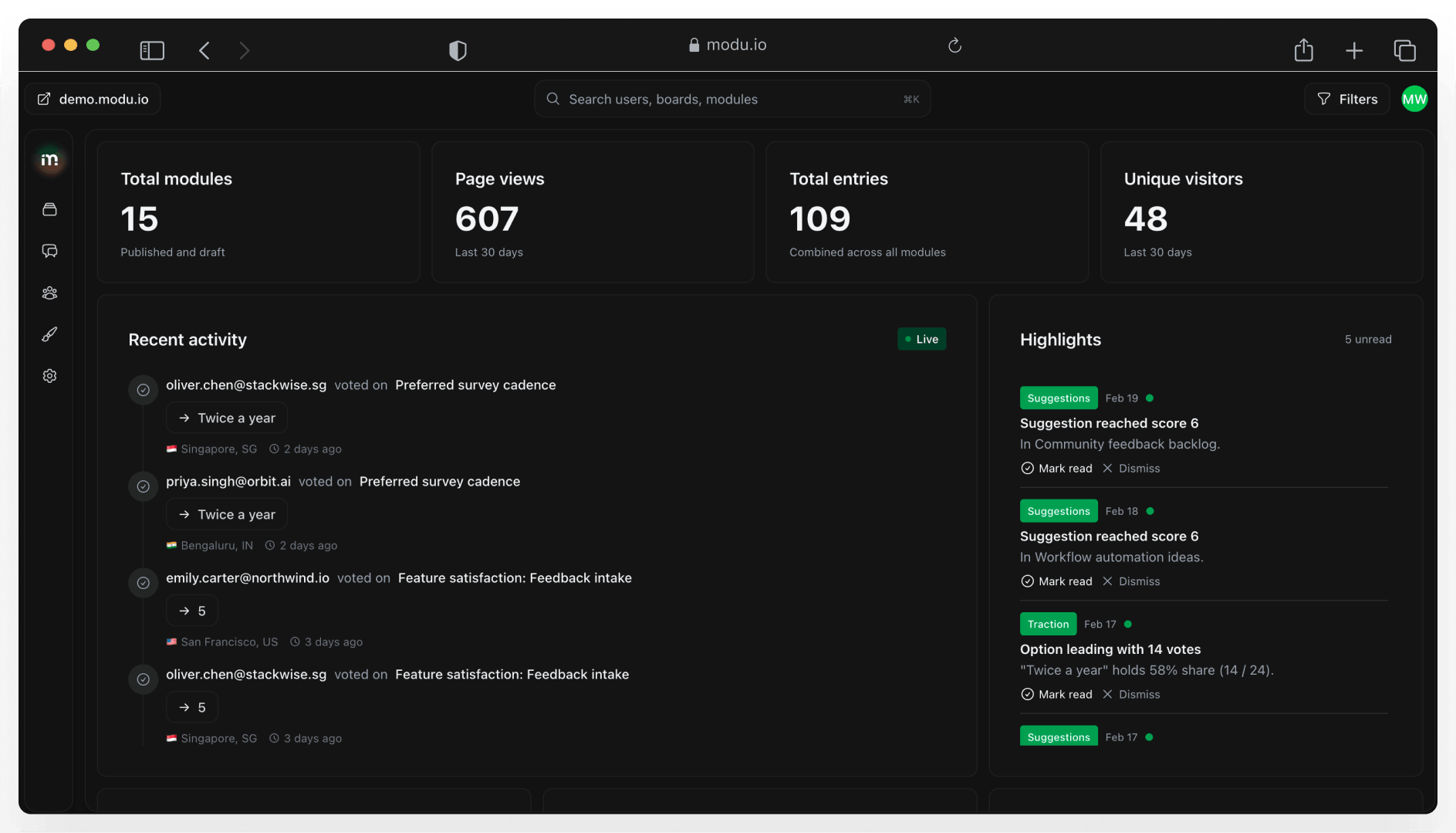This screenshot has width=1456, height=833.
Task: Open a new browser tab
Action: (x=1354, y=49)
